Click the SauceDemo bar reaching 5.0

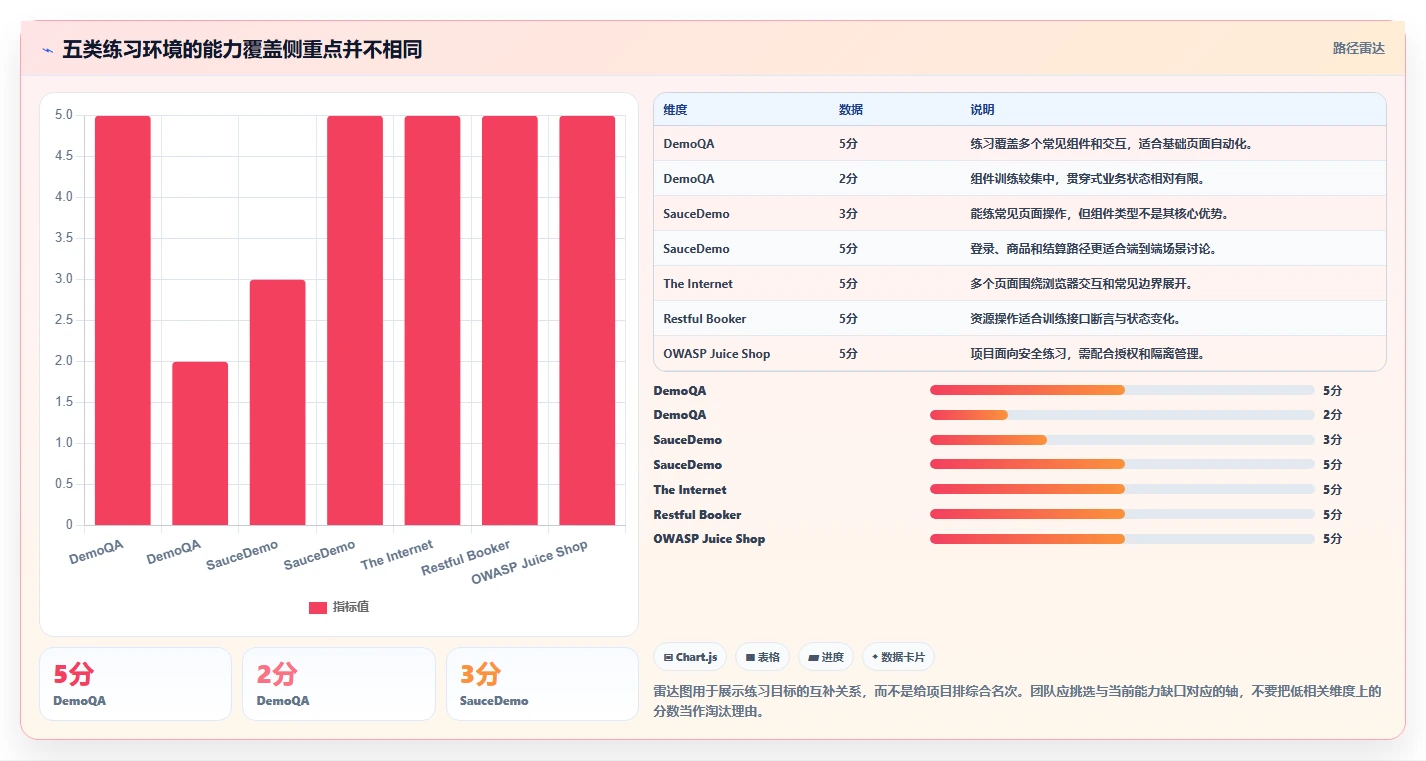click(x=355, y=320)
